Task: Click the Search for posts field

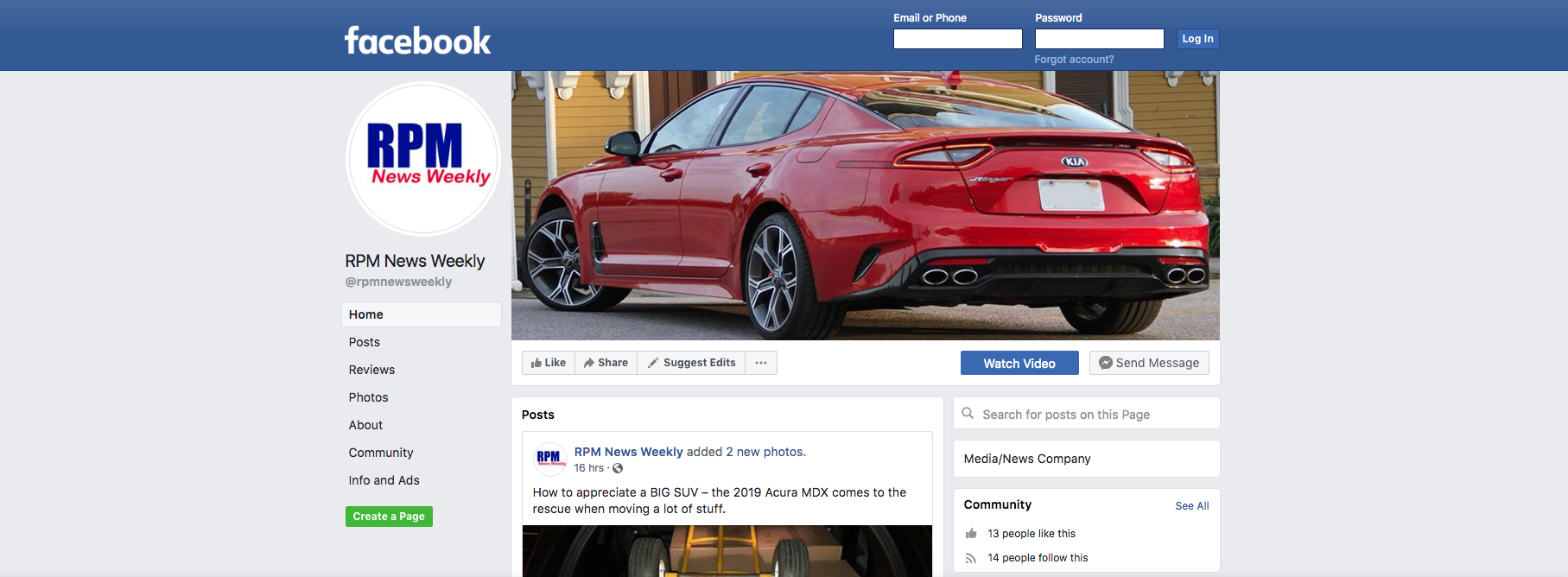Action: pos(1087,414)
